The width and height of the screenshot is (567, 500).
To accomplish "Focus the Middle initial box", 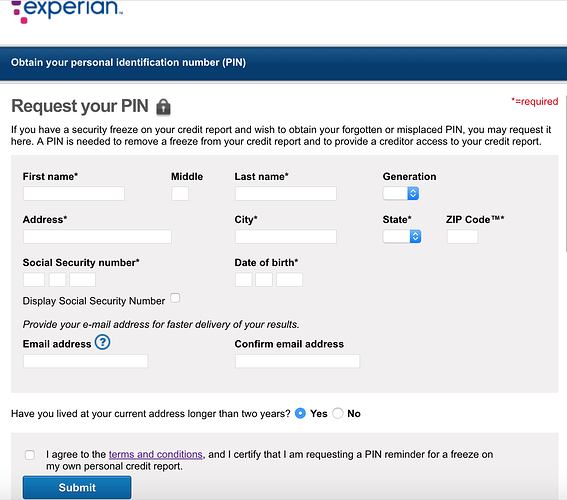I will pos(180,193).
